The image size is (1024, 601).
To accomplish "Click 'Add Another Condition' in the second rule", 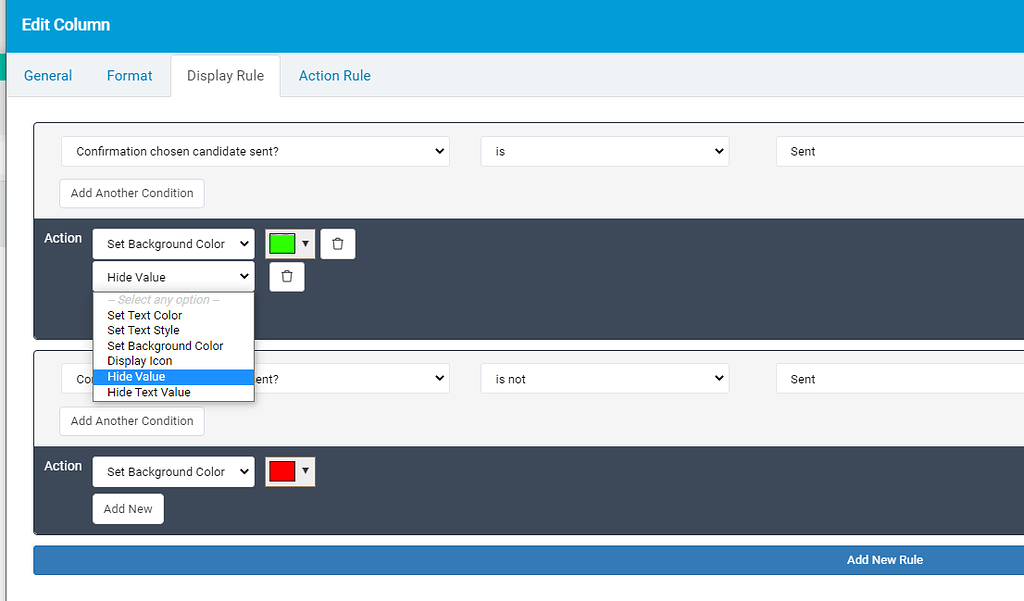I will (131, 421).
